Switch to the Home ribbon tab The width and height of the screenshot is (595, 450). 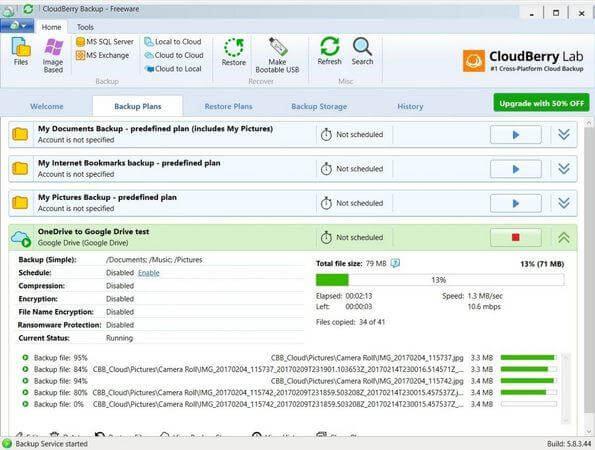pyautogui.click(x=51, y=27)
